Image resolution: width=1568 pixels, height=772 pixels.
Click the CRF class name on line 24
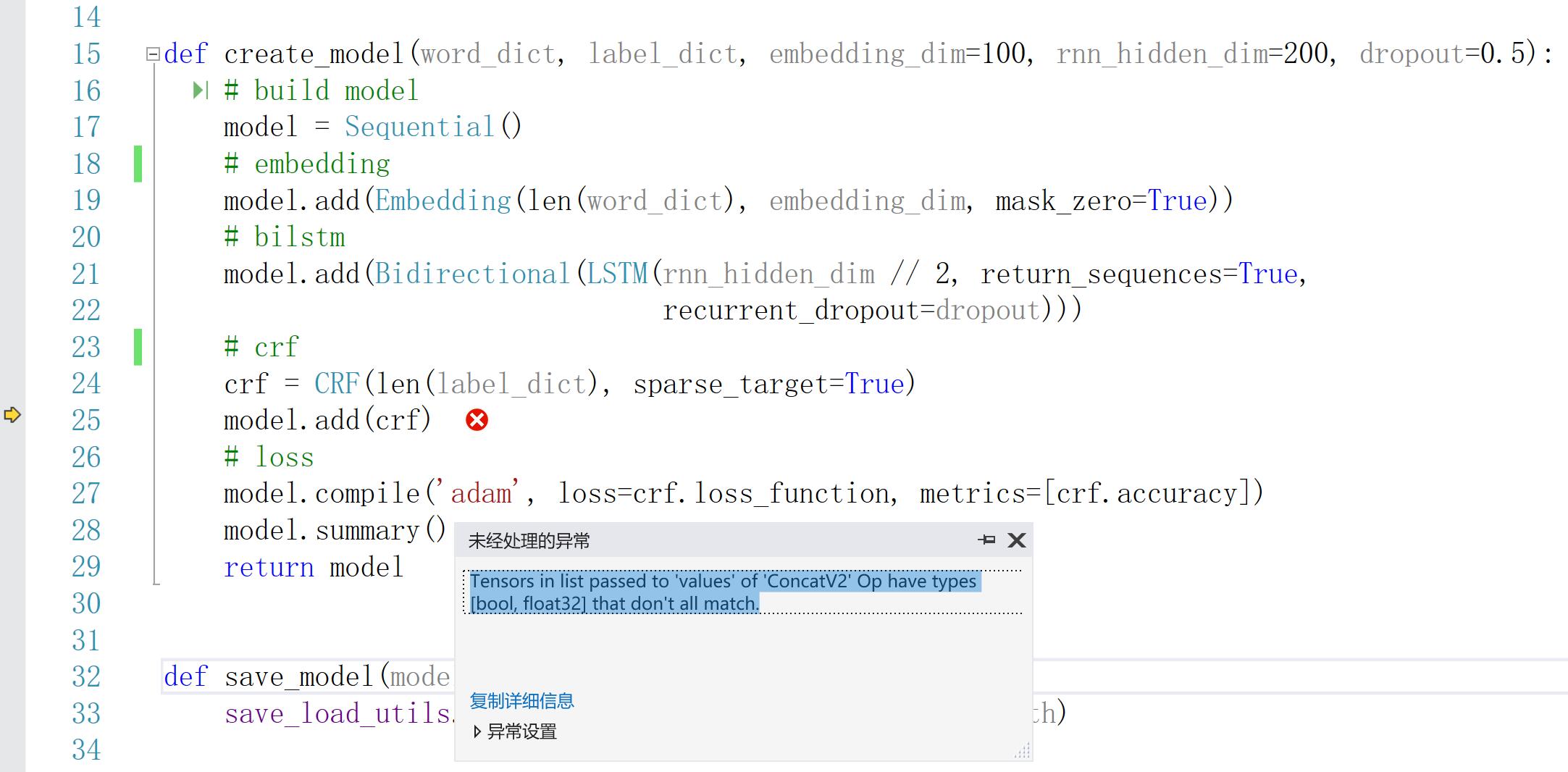coord(337,384)
